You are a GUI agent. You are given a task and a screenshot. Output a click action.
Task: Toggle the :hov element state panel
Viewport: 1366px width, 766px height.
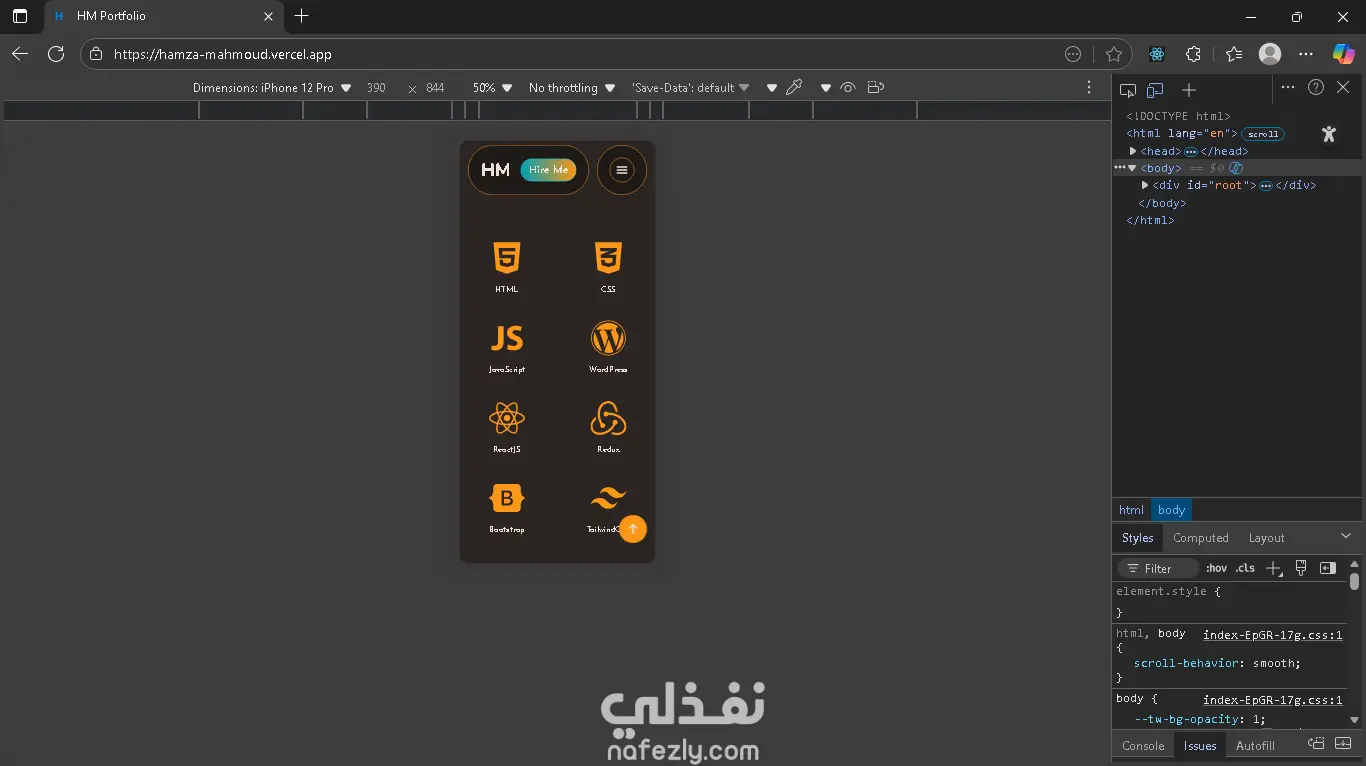coord(1216,568)
